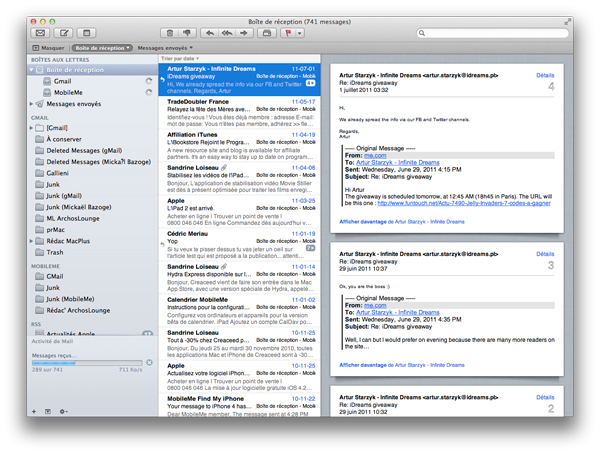This screenshot has width=600, height=454.
Task: Click into the search field
Action: point(492,33)
